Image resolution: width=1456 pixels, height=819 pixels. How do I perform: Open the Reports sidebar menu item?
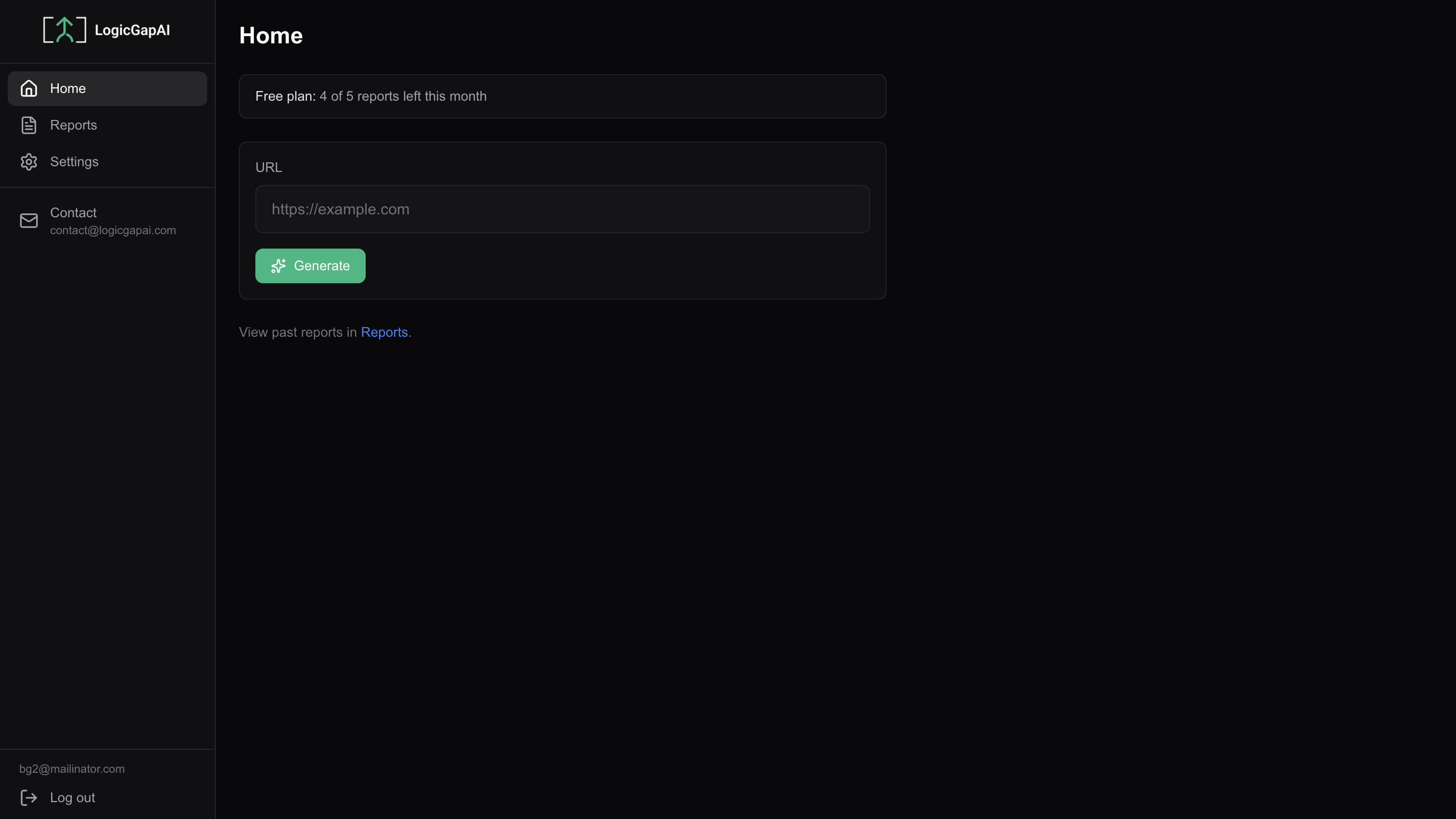click(107, 125)
